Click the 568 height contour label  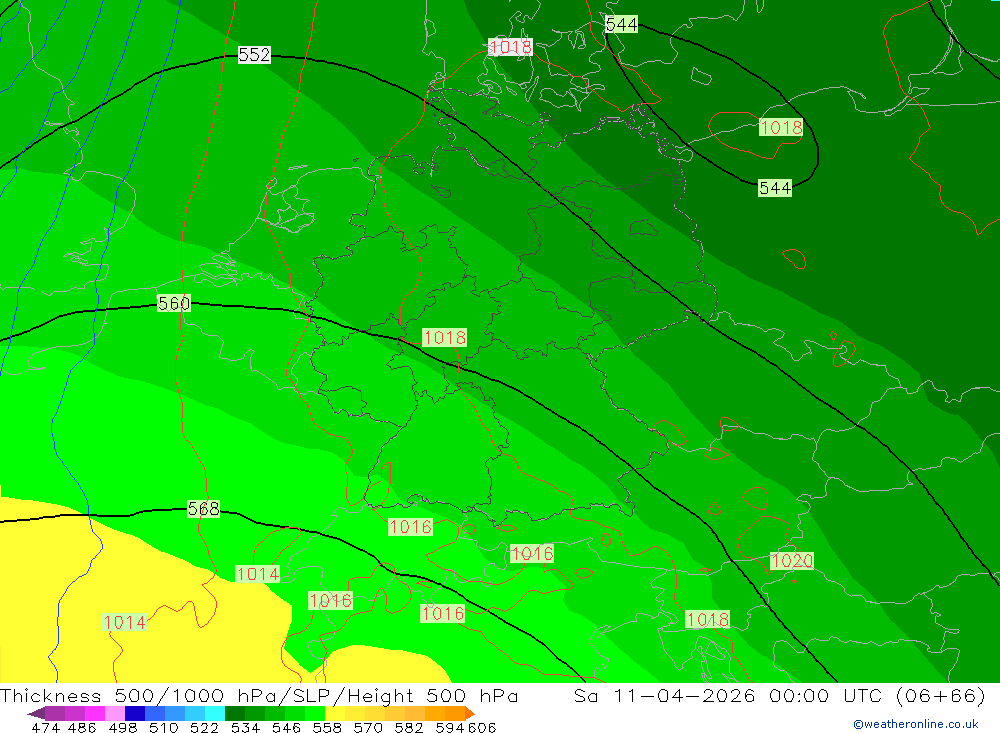[203, 508]
